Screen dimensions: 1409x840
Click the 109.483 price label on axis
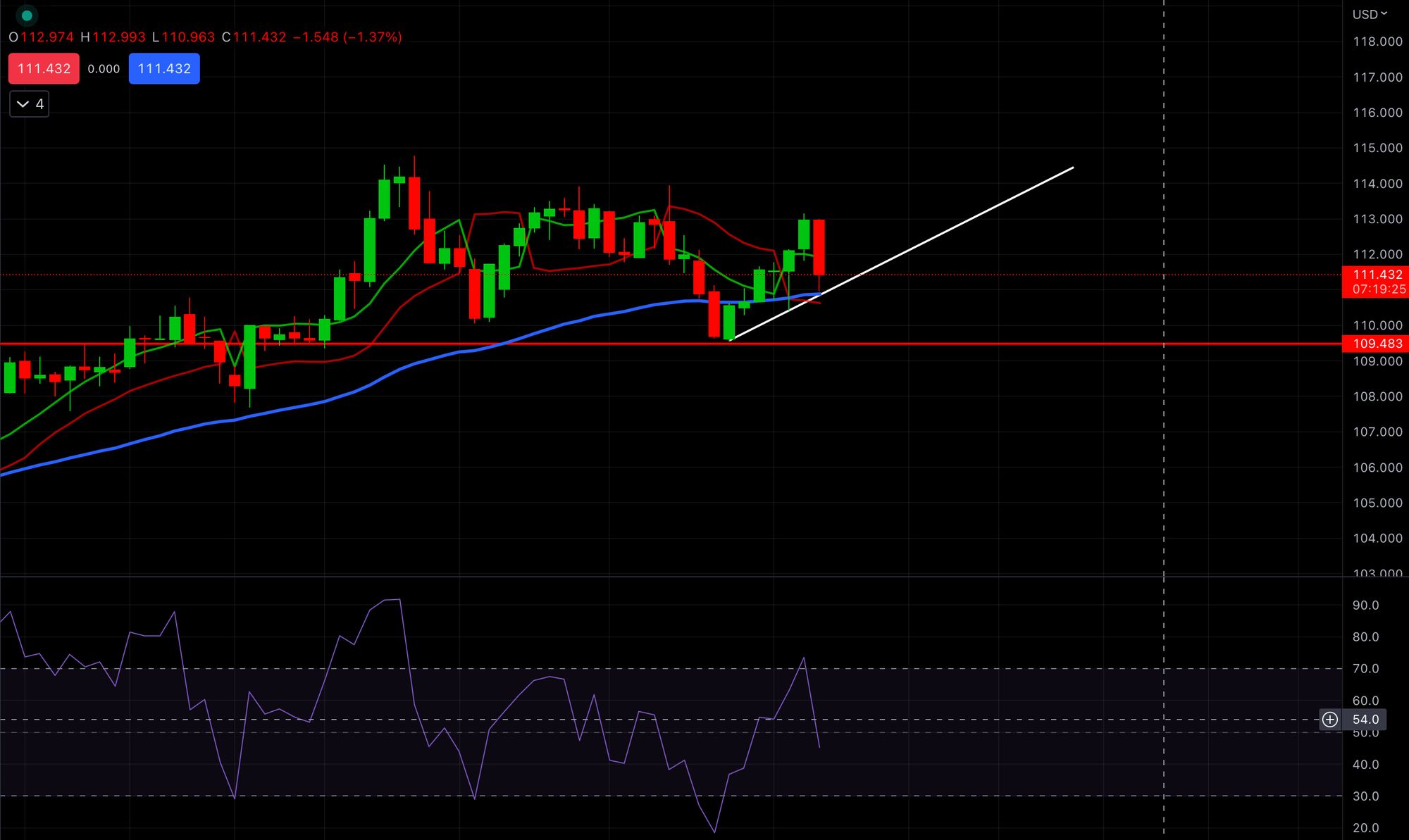tap(1377, 344)
